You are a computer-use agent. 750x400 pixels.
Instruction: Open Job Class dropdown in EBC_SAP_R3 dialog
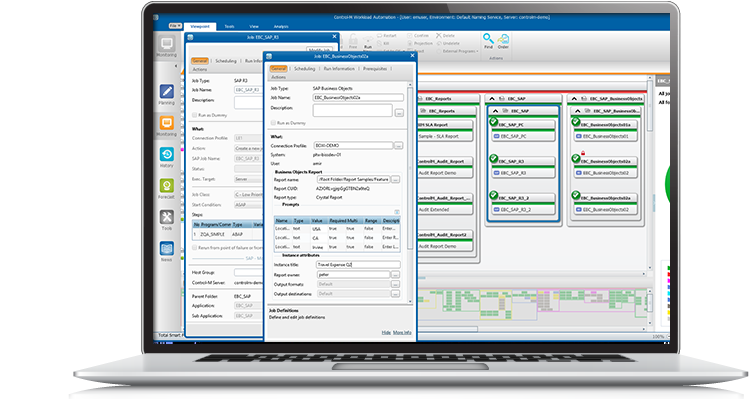pos(248,195)
